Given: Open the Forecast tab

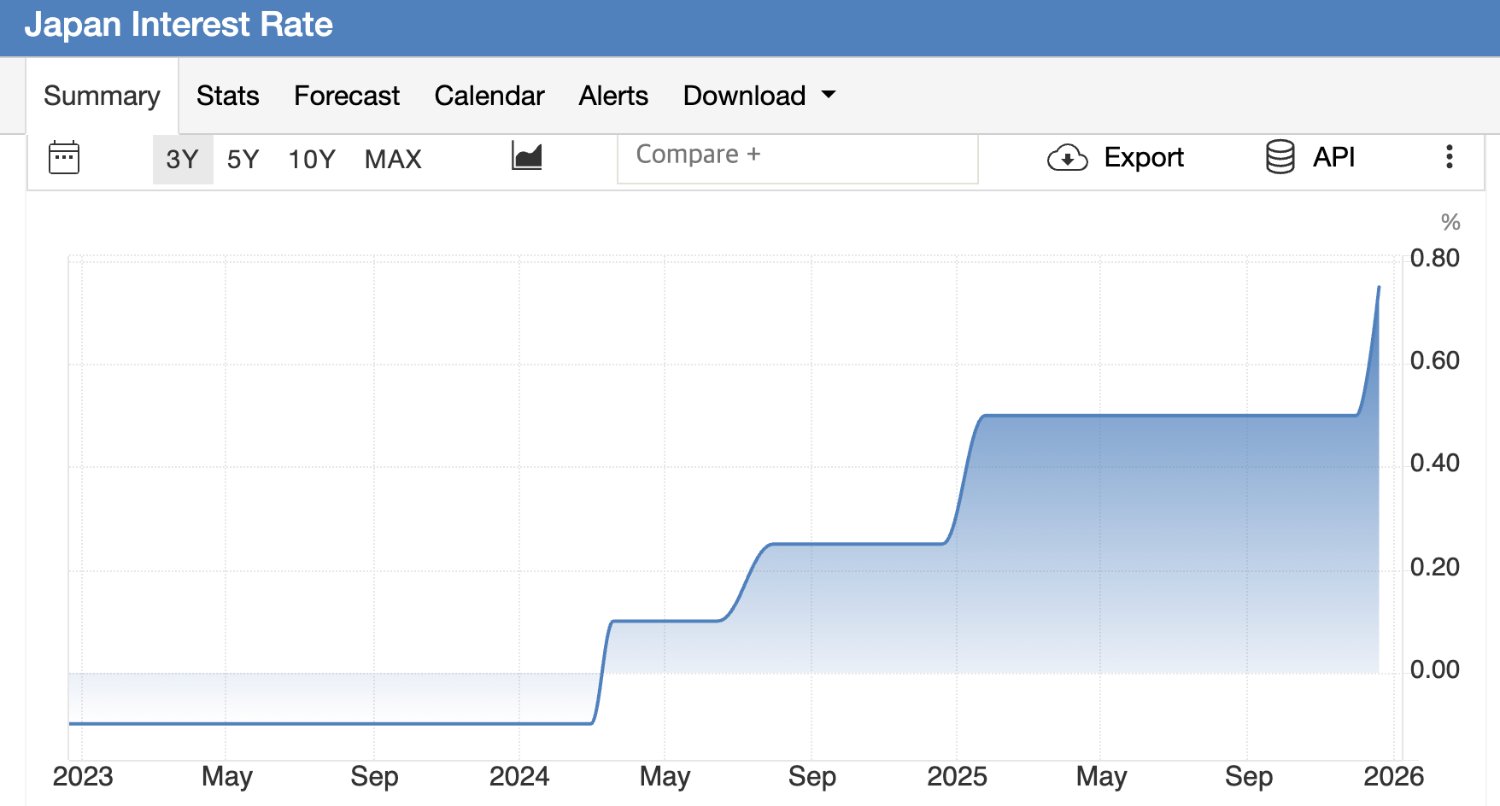Looking at the screenshot, I should [x=347, y=96].
